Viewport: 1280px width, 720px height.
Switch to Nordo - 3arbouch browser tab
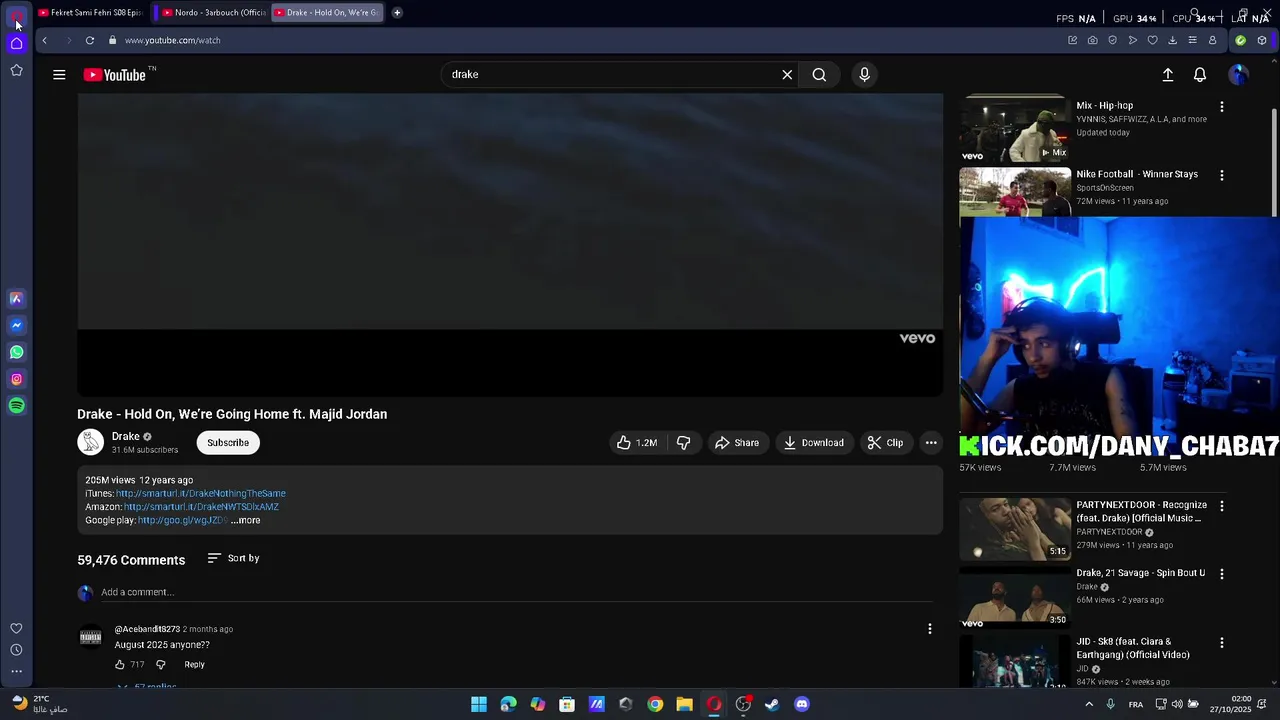tap(214, 13)
